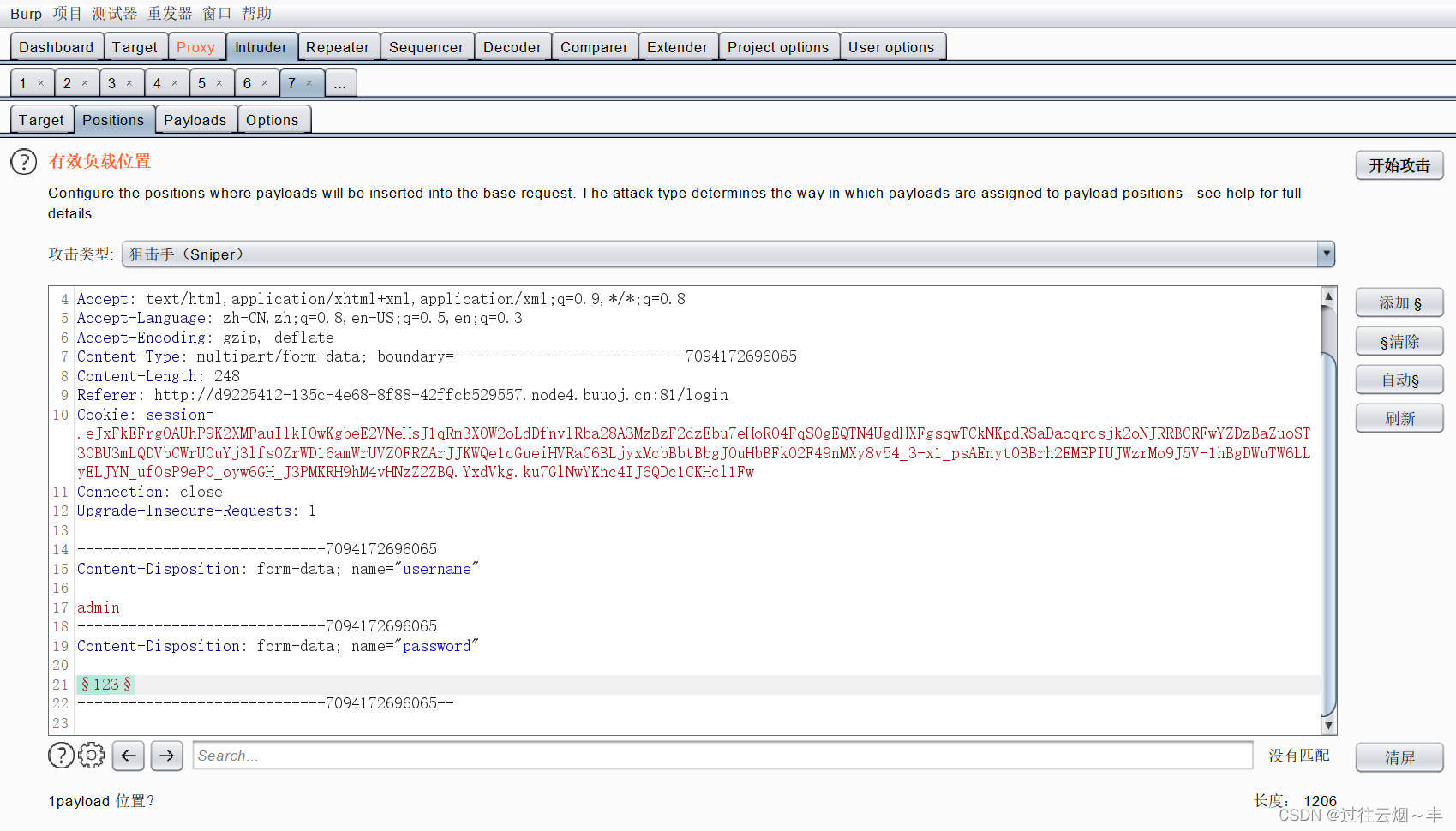Click the 'admin' username value
This screenshot has width=1456, height=831.
click(99, 607)
